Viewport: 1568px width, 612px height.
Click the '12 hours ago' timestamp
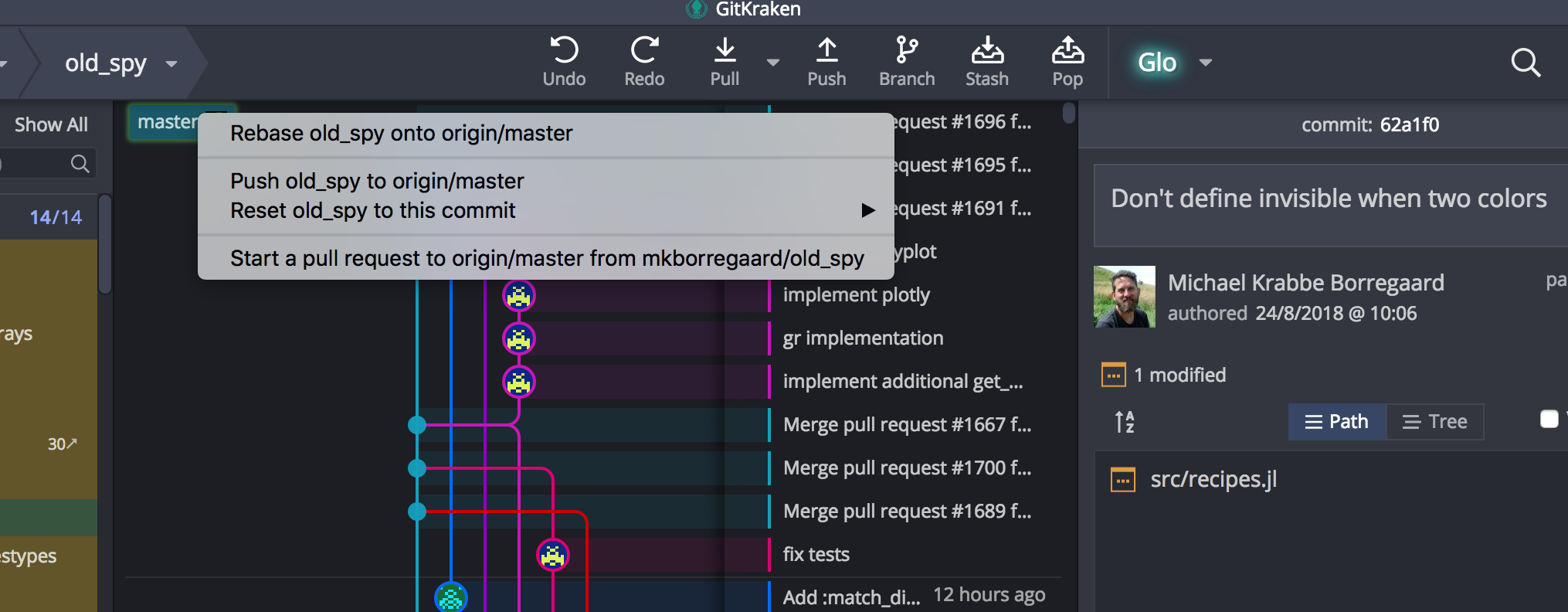click(989, 595)
